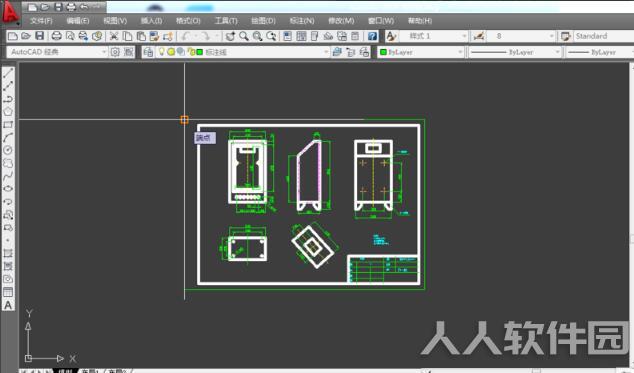The width and height of the screenshot is (634, 373).
Task: Click the Help question mark icon
Action: (x=372, y=36)
